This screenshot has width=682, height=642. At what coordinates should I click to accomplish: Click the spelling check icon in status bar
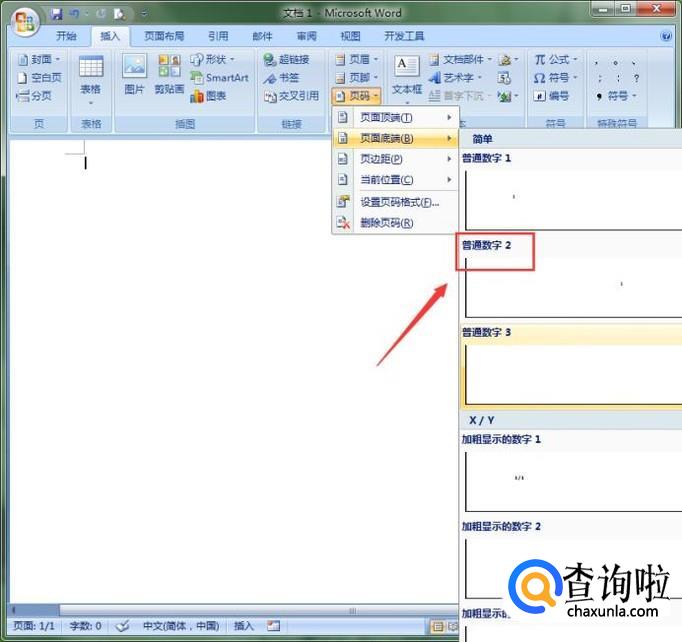(123, 626)
